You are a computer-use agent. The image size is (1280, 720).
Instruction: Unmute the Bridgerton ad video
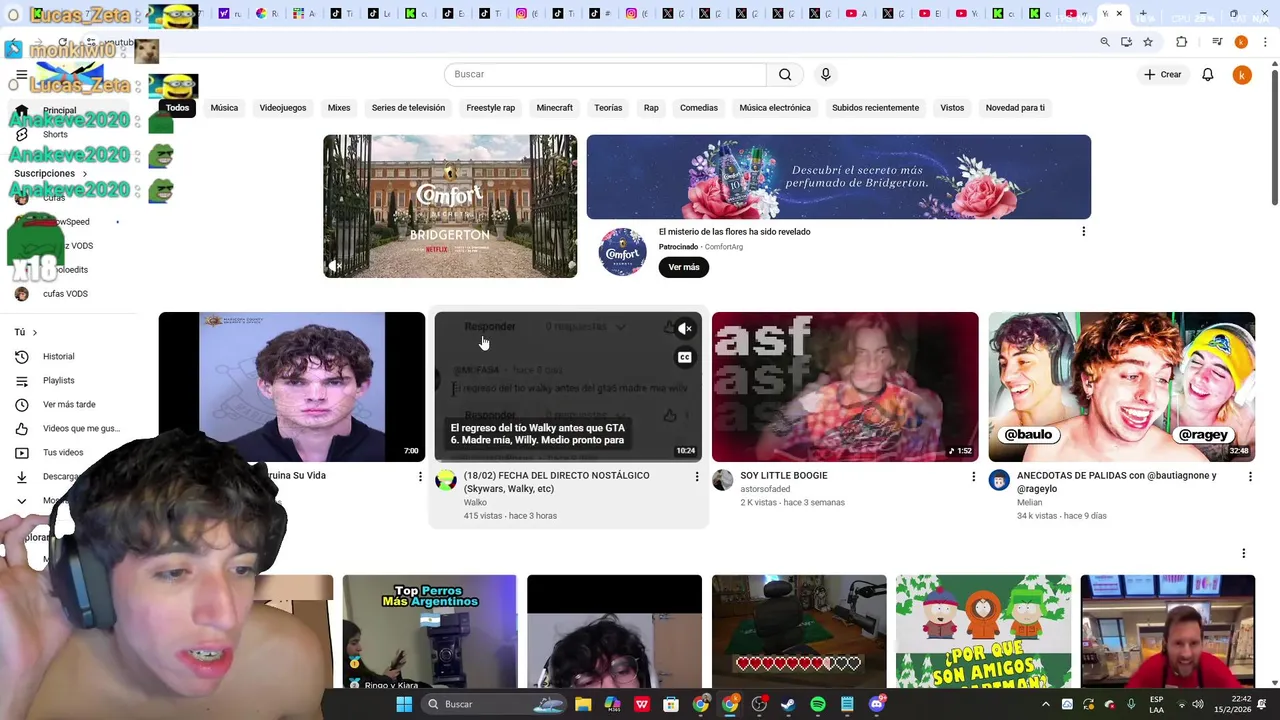335,266
